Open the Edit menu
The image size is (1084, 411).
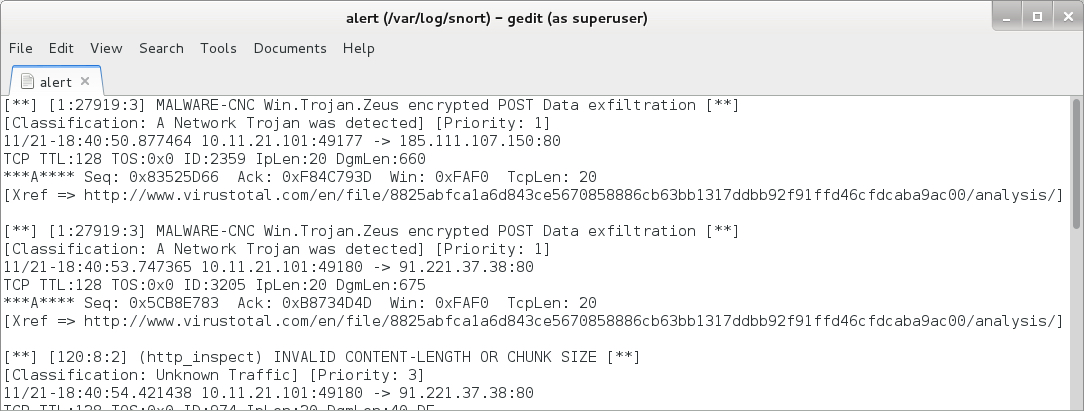coord(61,48)
